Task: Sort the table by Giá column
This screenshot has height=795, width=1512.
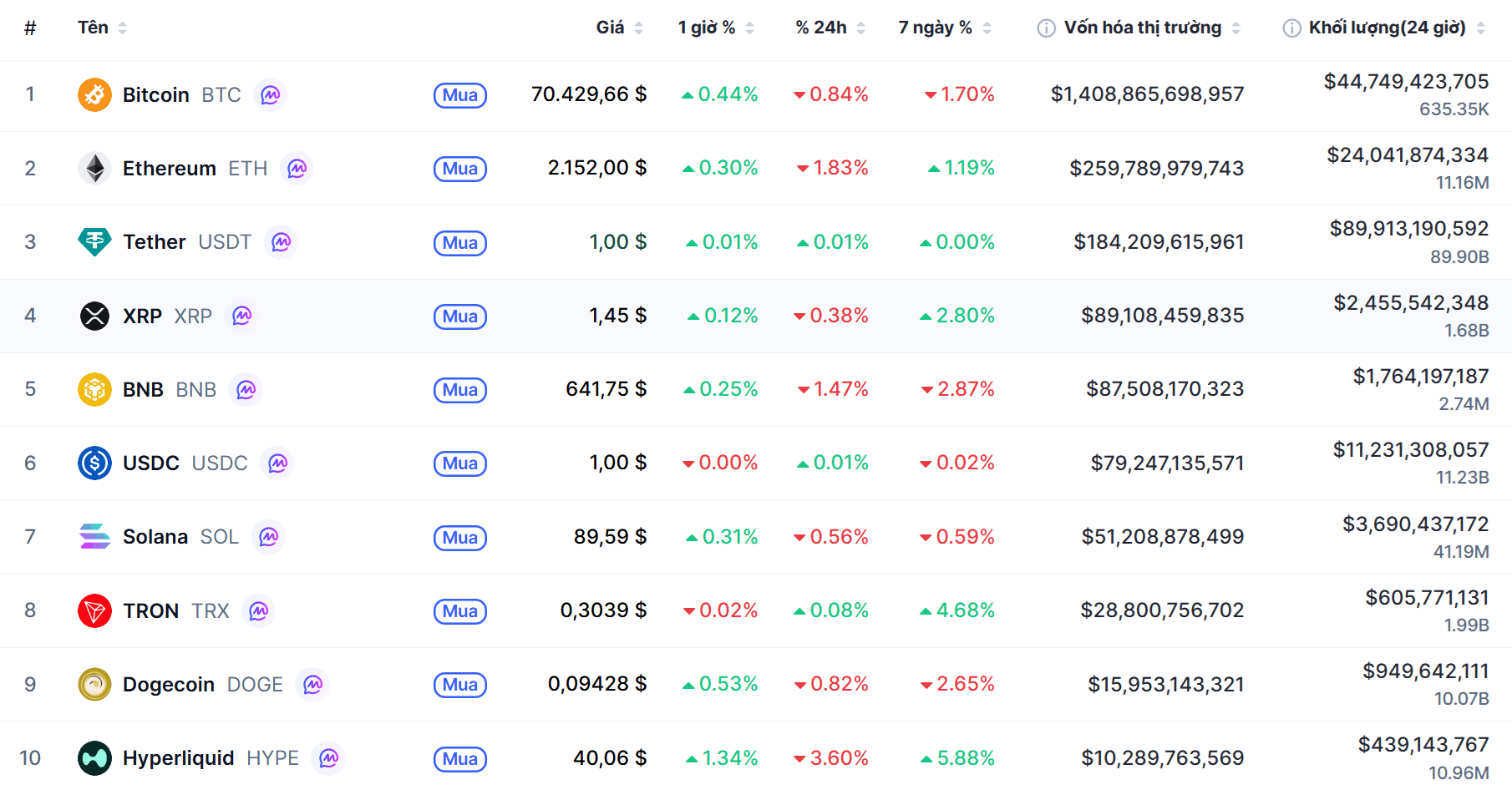Action: 620,28
